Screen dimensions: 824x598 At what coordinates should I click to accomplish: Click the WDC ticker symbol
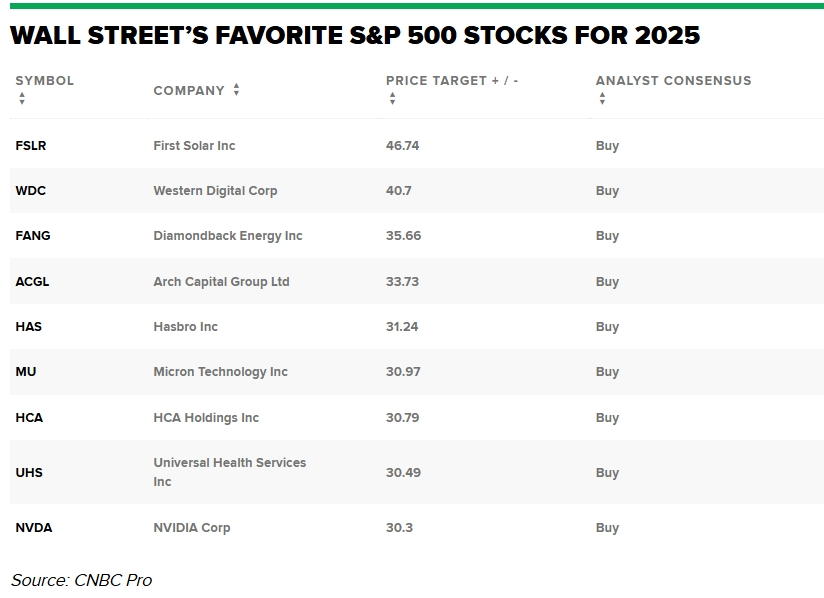tap(31, 191)
